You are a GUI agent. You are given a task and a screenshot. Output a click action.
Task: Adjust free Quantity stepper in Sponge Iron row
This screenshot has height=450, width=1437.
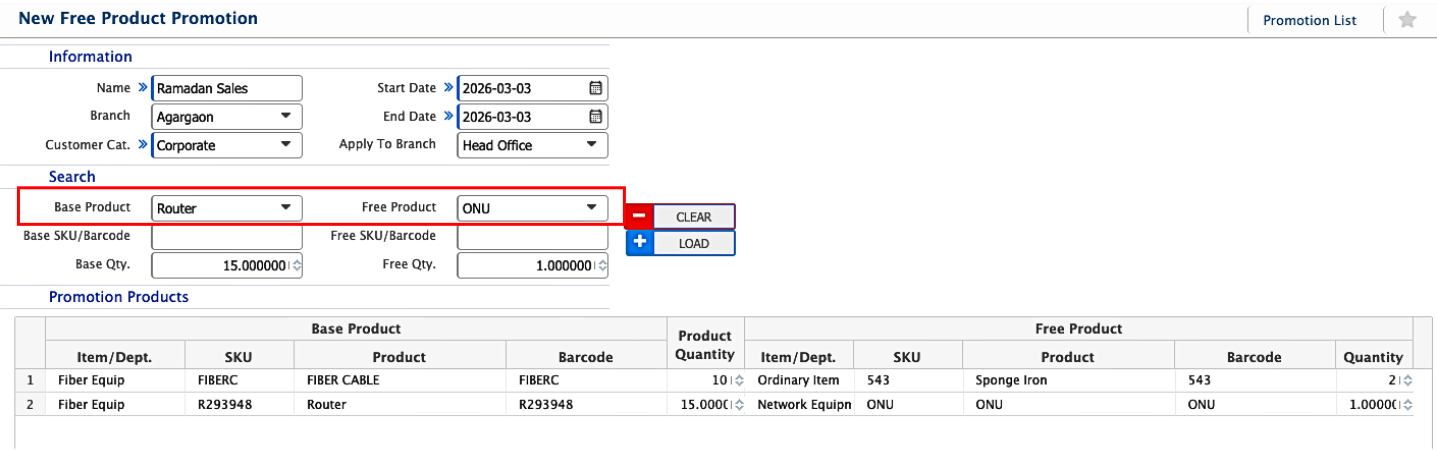tap(1407, 381)
